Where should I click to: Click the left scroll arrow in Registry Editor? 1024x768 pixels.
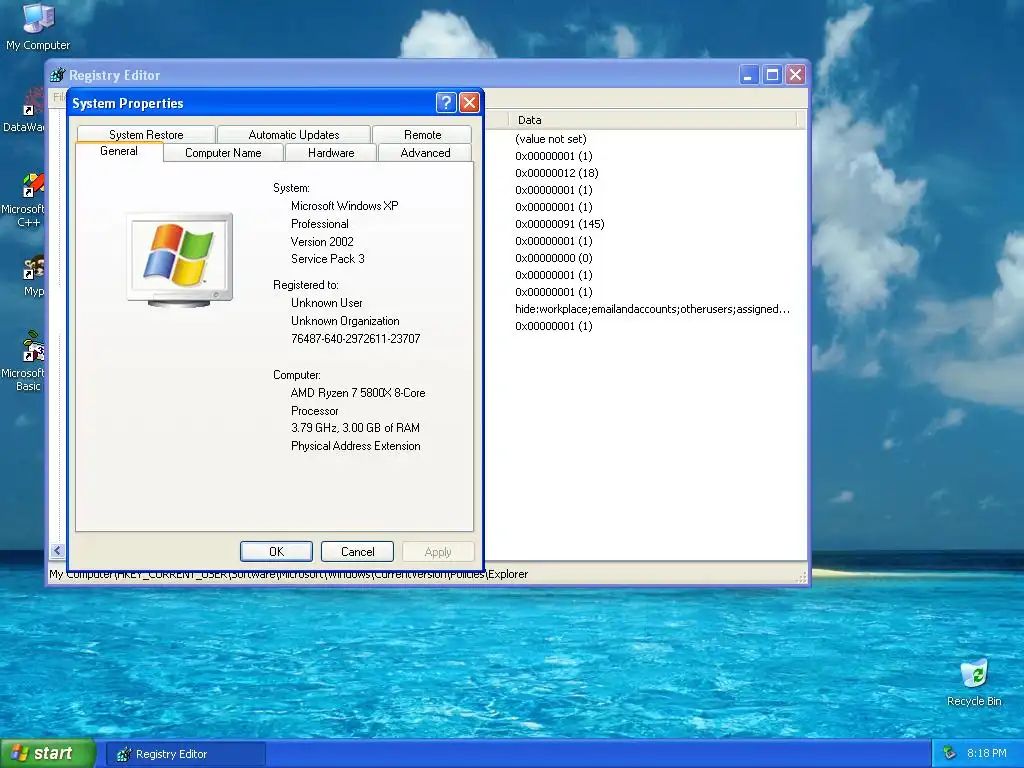click(57, 551)
